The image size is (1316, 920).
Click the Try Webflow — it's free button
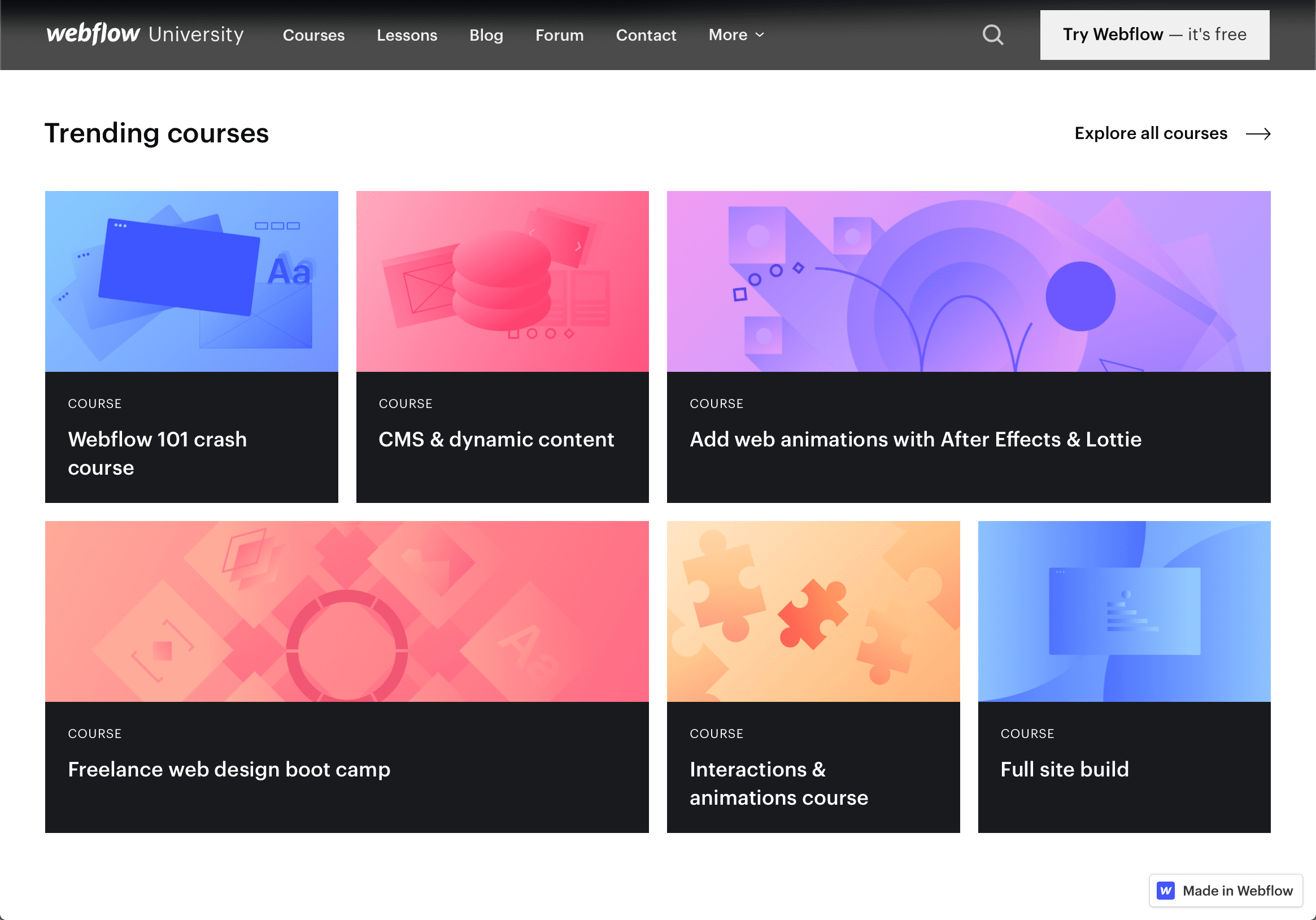(1154, 35)
